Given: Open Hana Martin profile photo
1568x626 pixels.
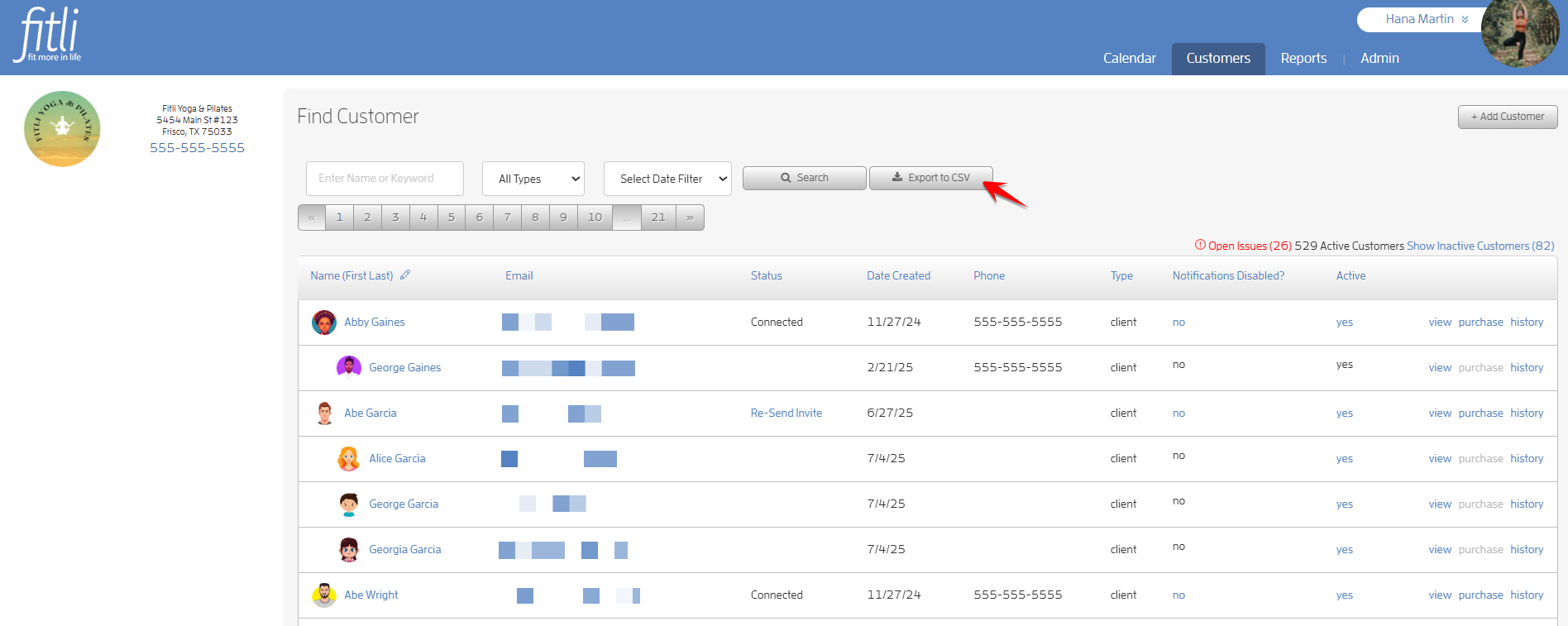Looking at the screenshot, I should [x=1519, y=33].
